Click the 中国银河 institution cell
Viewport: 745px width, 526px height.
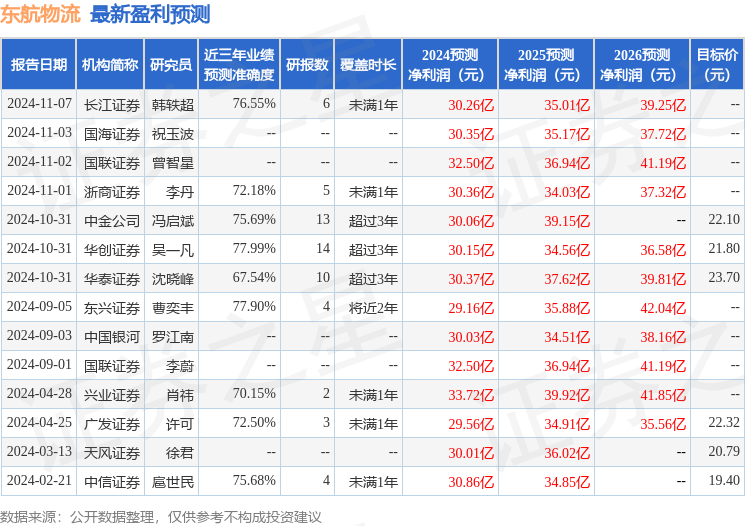(112, 337)
